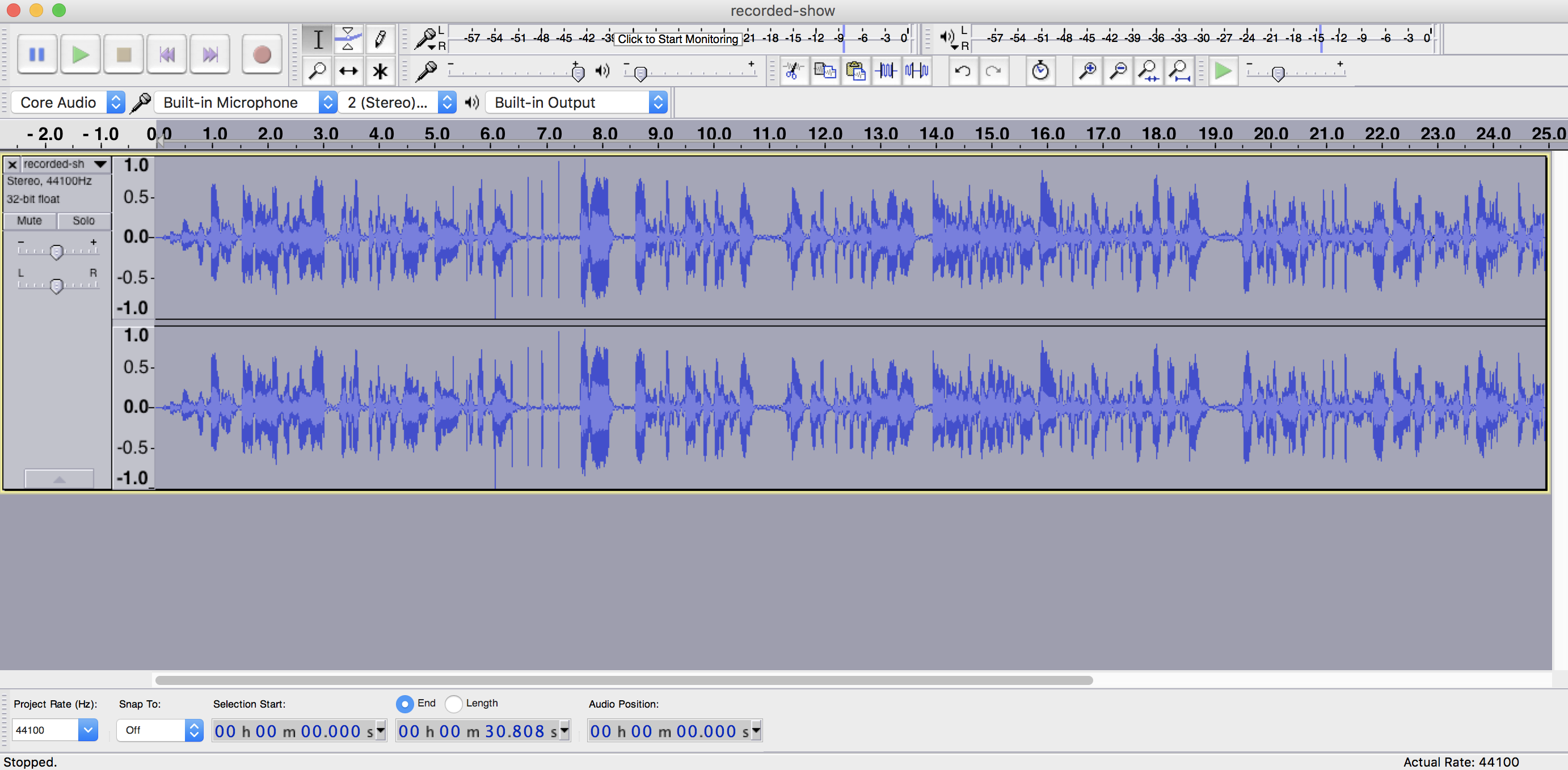Click the Zoom Out magnifier icon
The height and width of the screenshot is (770, 1568).
pos(1118,71)
